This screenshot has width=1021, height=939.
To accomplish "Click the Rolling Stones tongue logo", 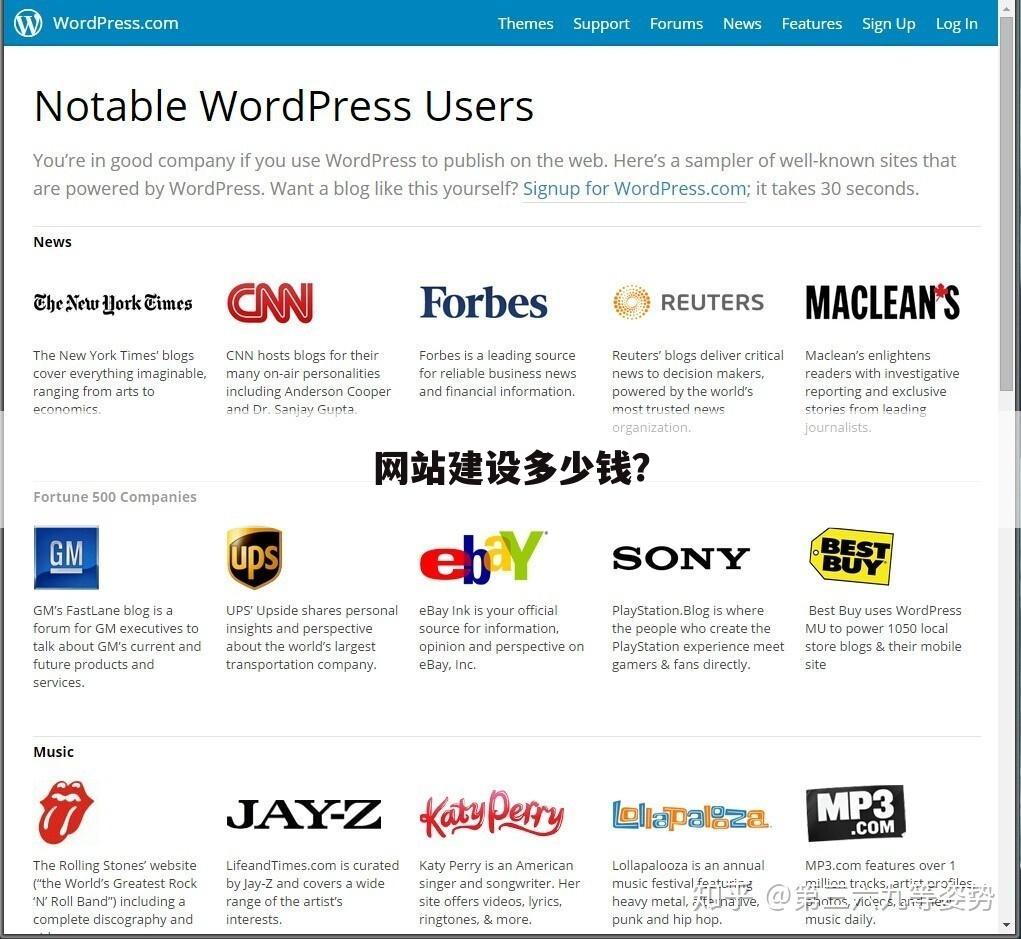I will 66,813.
